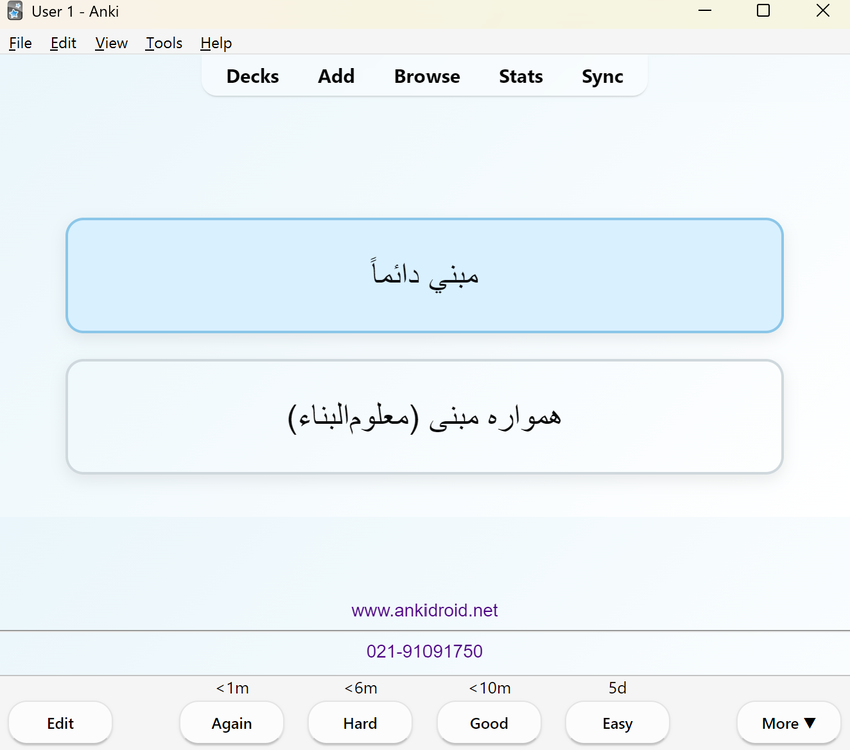Open the Help menu
This screenshot has width=850, height=750.
tap(216, 43)
